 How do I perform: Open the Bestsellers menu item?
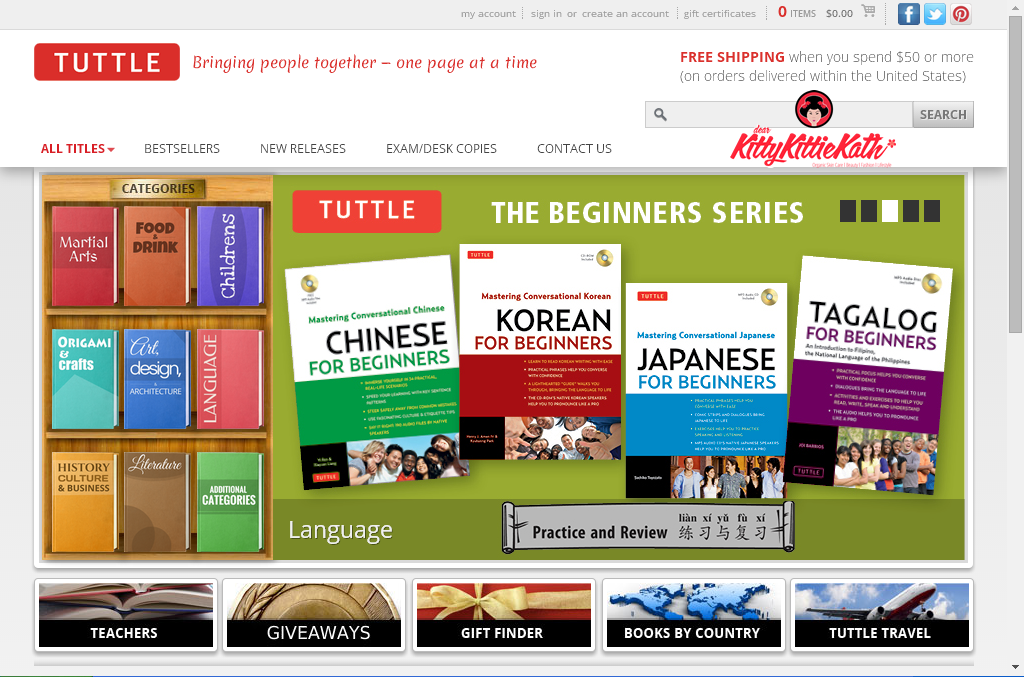coord(182,149)
